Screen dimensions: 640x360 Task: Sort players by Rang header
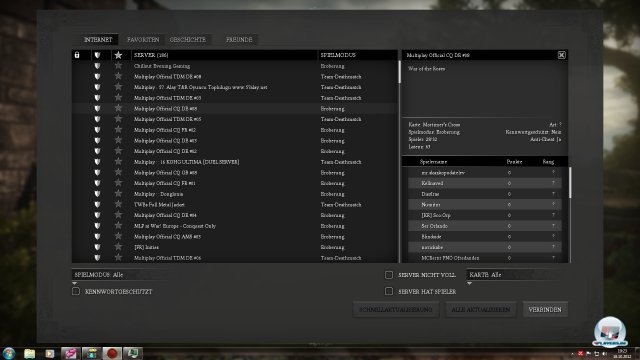(x=548, y=162)
